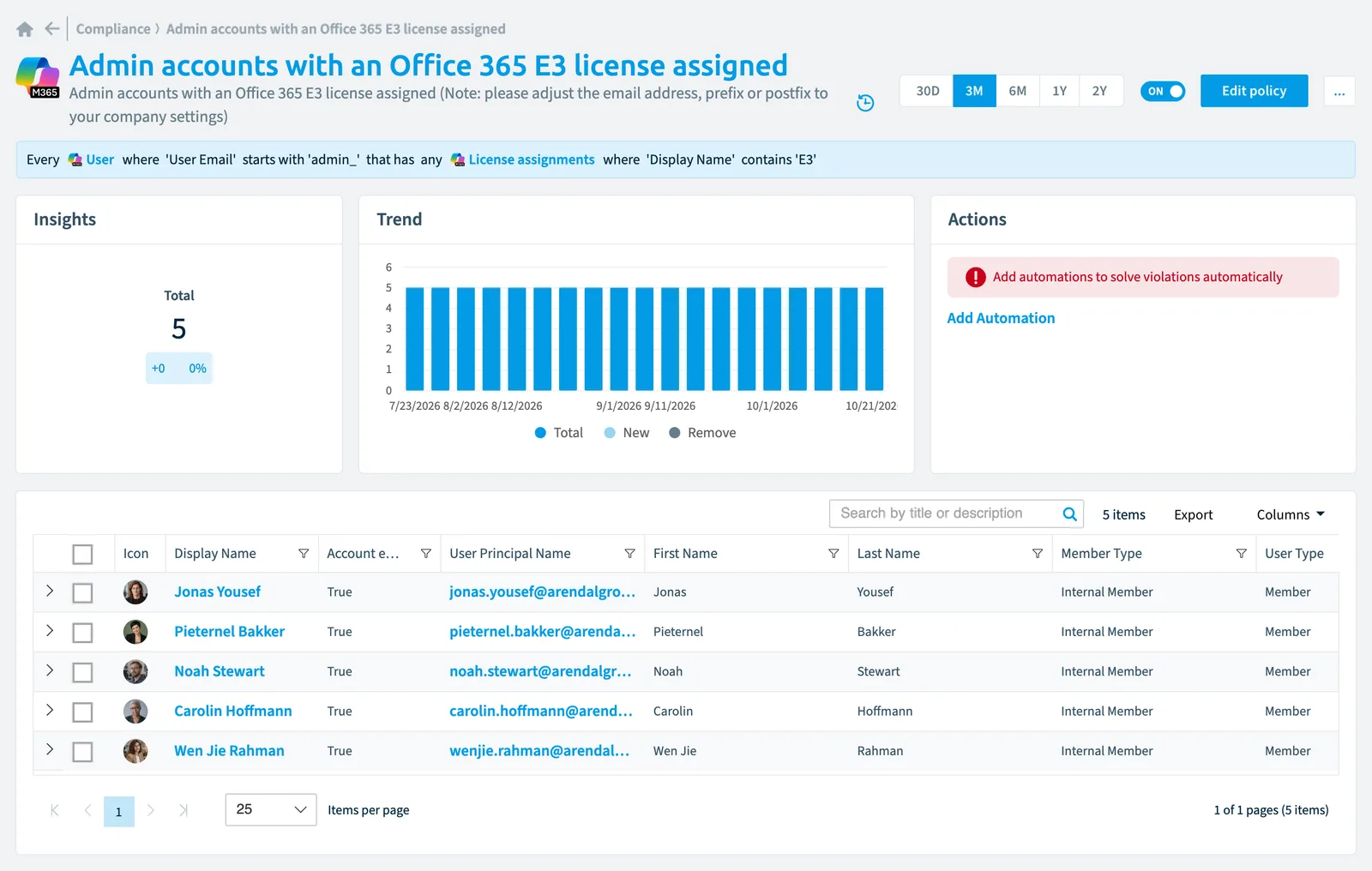The height and width of the screenshot is (871, 1372).
Task: Click the Add Automation link
Action: 1001,318
